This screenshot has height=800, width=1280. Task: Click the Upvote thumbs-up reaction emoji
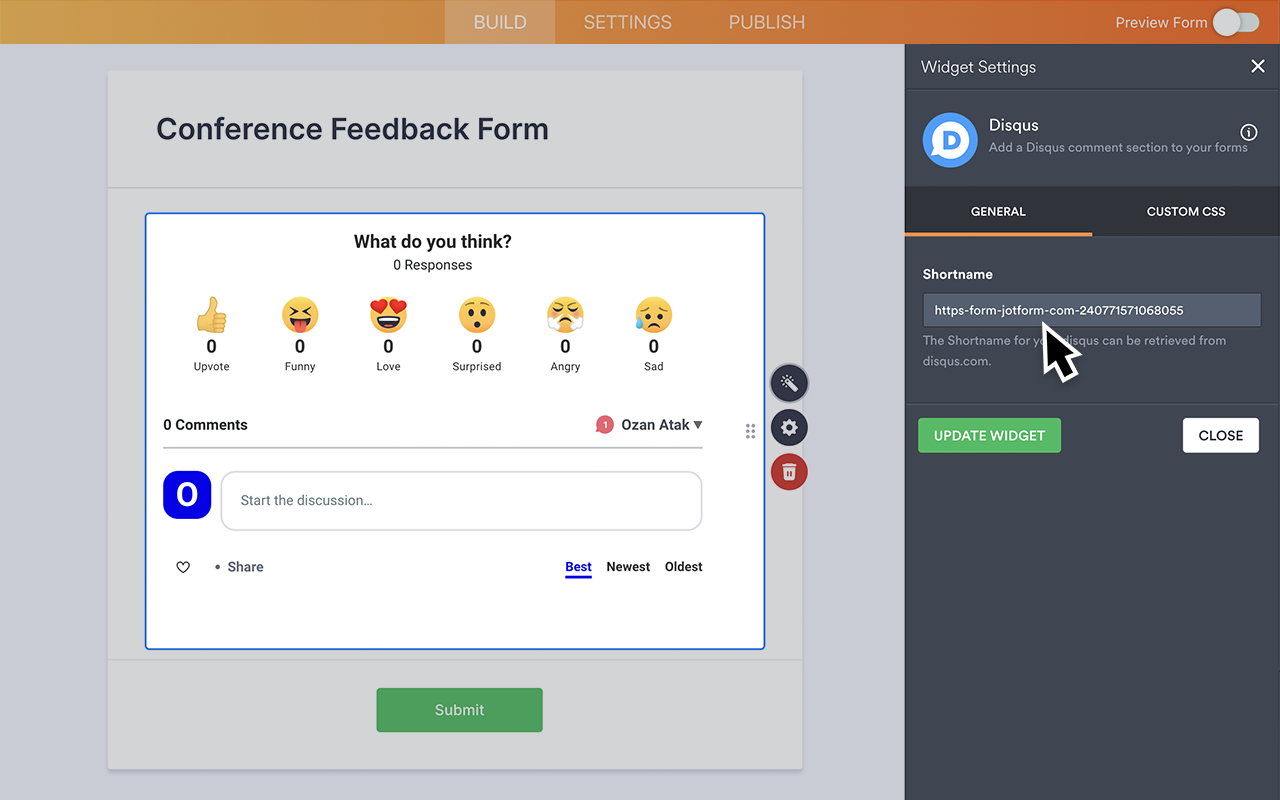[x=211, y=314]
